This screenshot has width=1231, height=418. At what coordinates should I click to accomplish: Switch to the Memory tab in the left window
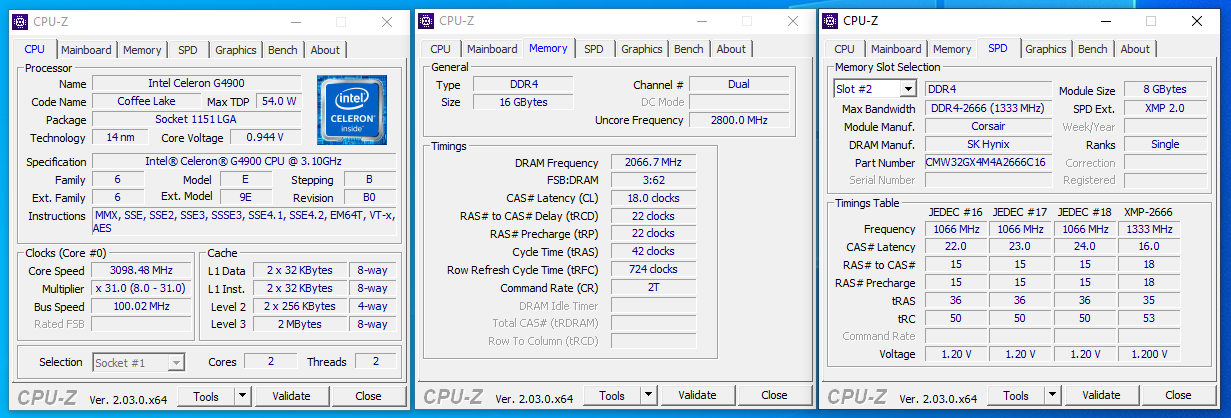coord(142,50)
